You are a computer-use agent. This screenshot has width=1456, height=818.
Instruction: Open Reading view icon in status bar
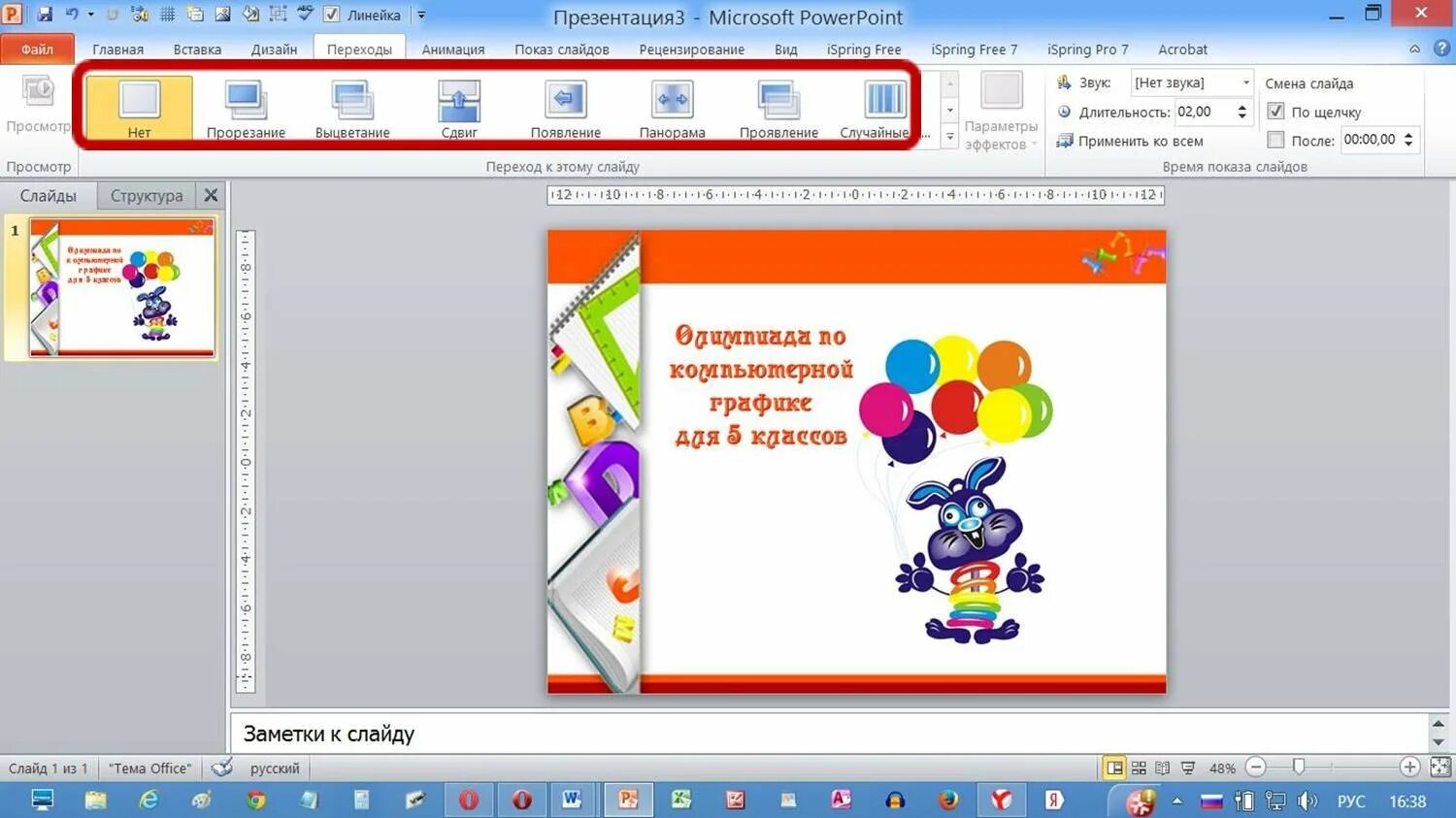tap(1162, 768)
